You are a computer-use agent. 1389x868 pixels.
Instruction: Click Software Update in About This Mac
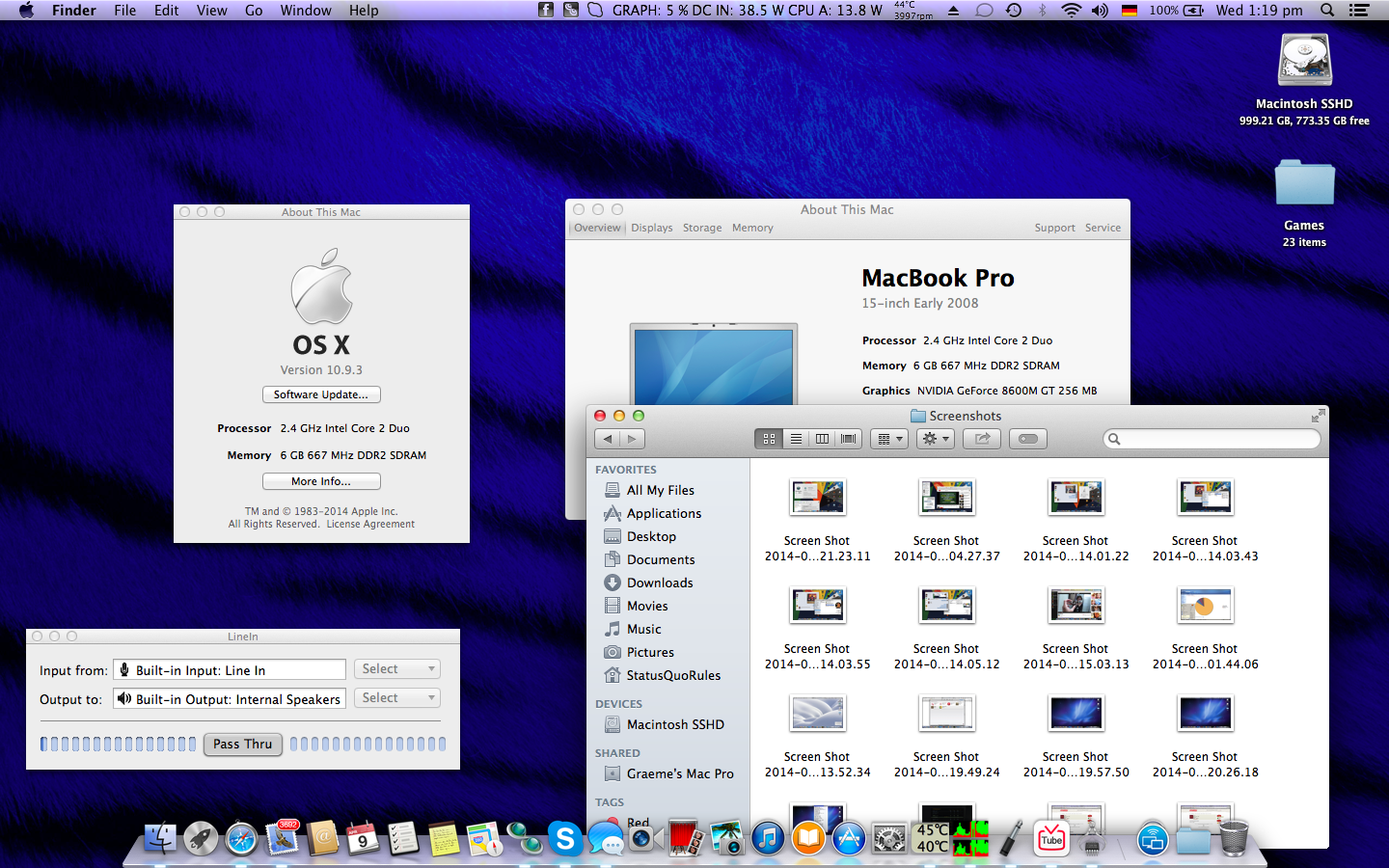321,394
